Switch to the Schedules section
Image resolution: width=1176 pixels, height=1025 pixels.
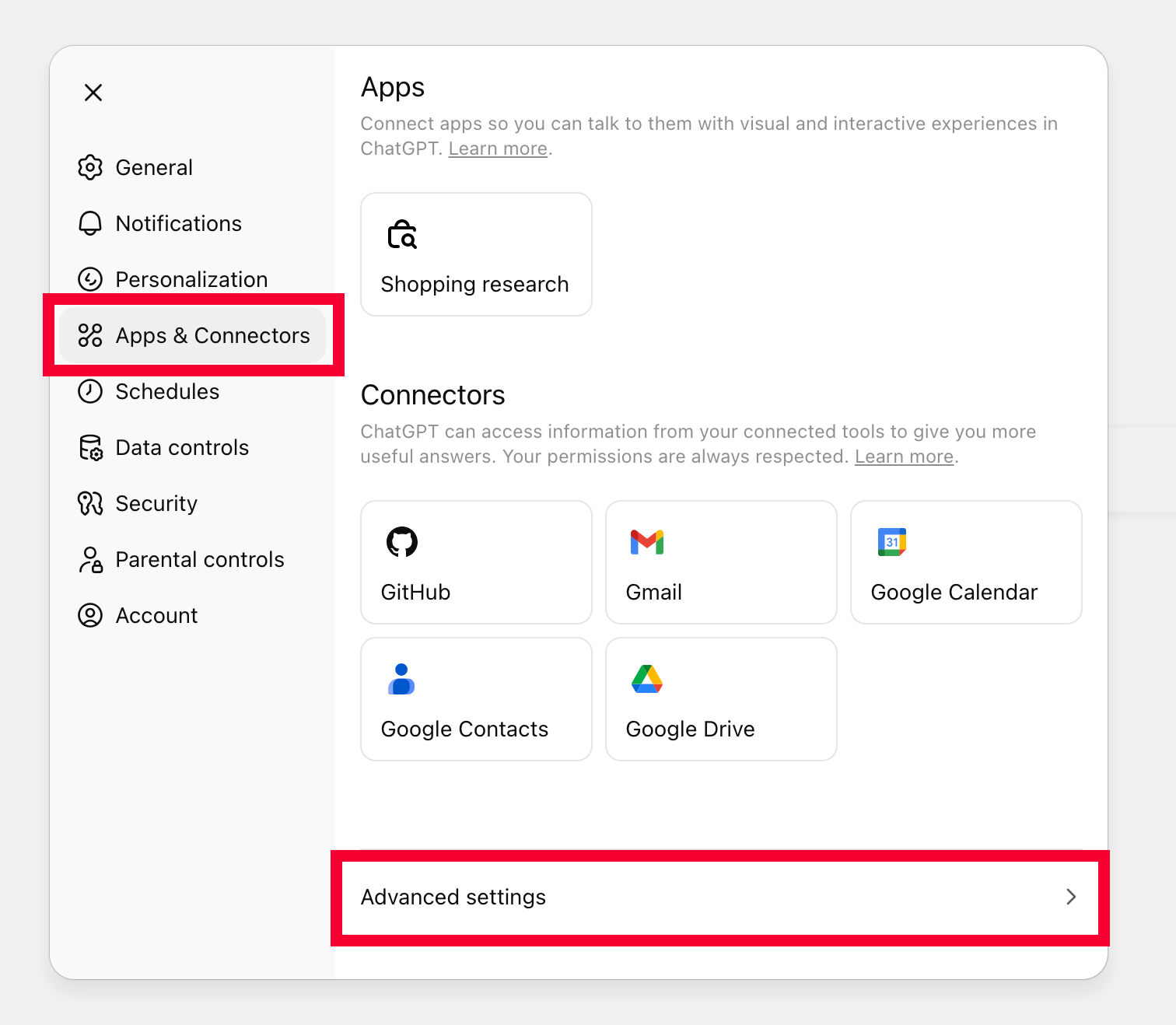click(167, 391)
